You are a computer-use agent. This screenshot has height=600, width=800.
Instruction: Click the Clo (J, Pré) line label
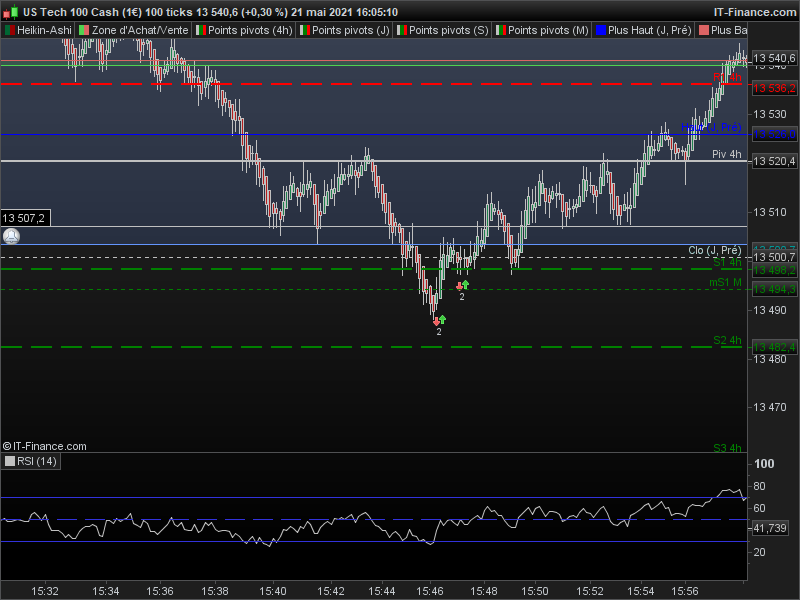pyautogui.click(x=715, y=250)
